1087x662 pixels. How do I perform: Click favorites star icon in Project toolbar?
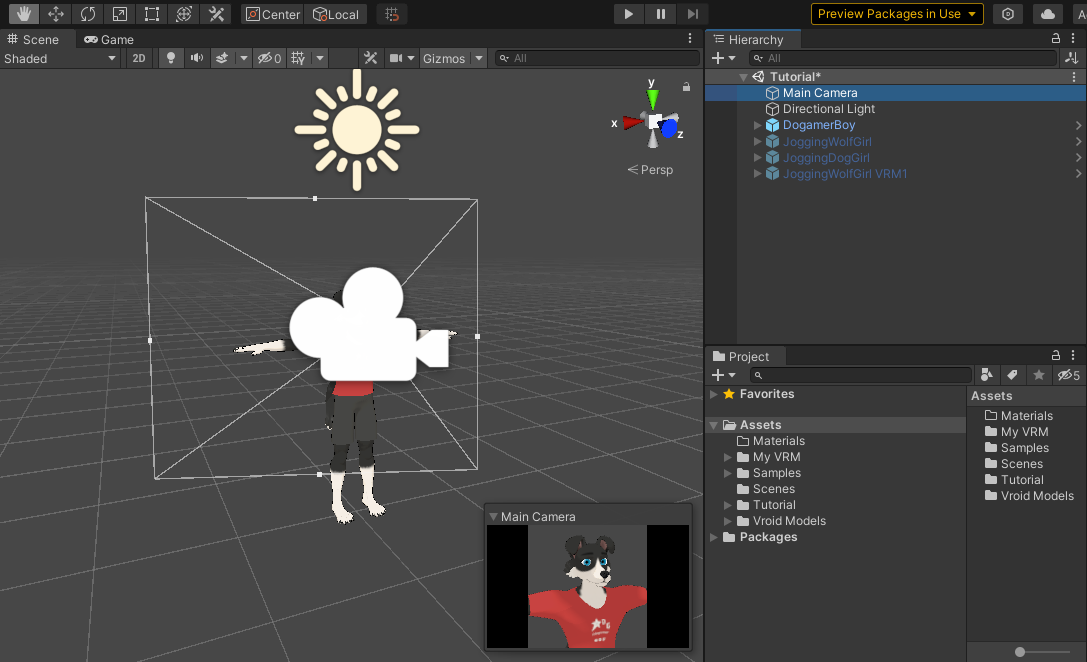coord(1038,375)
